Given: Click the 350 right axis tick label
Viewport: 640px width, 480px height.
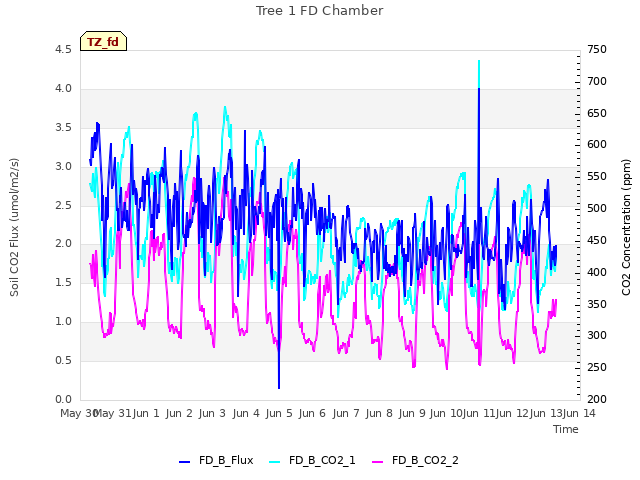Looking at the screenshot, I should click(597, 304).
